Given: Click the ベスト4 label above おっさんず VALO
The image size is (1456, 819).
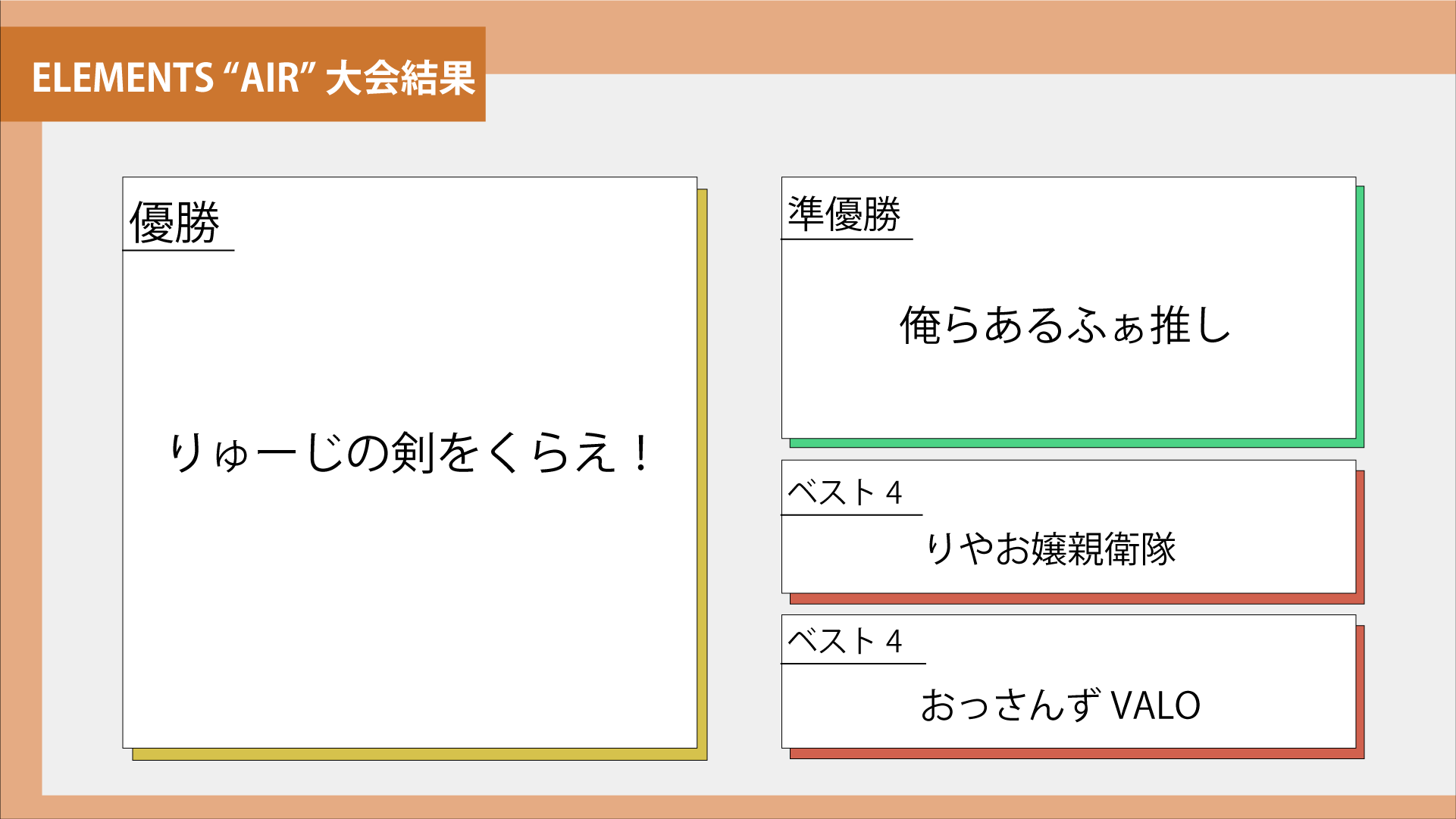Looking at the screenshot, I should click(x=845, y=641).
